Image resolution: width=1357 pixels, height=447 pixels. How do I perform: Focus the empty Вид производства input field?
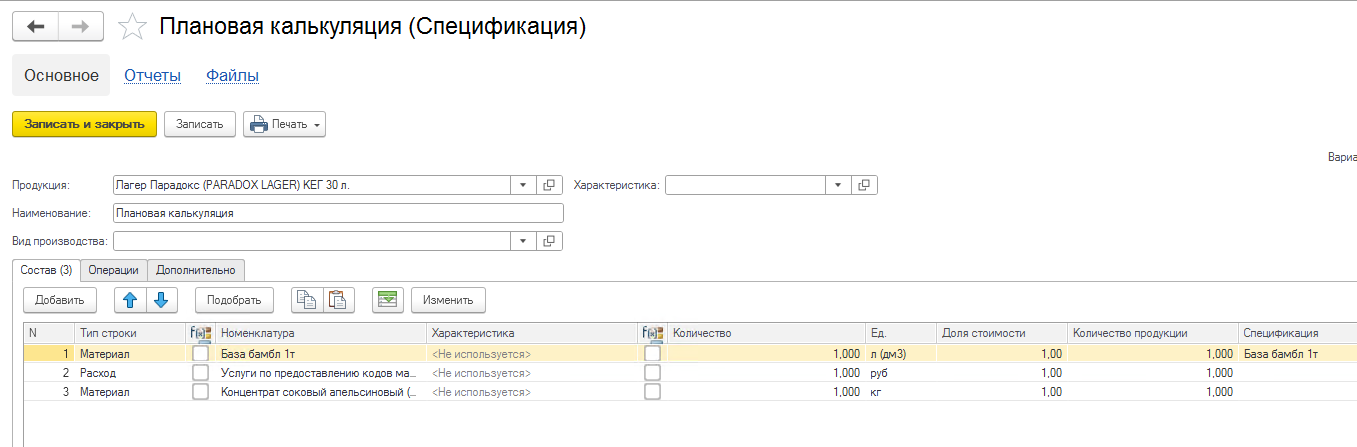pyautogui.click(x=313, y=241)
